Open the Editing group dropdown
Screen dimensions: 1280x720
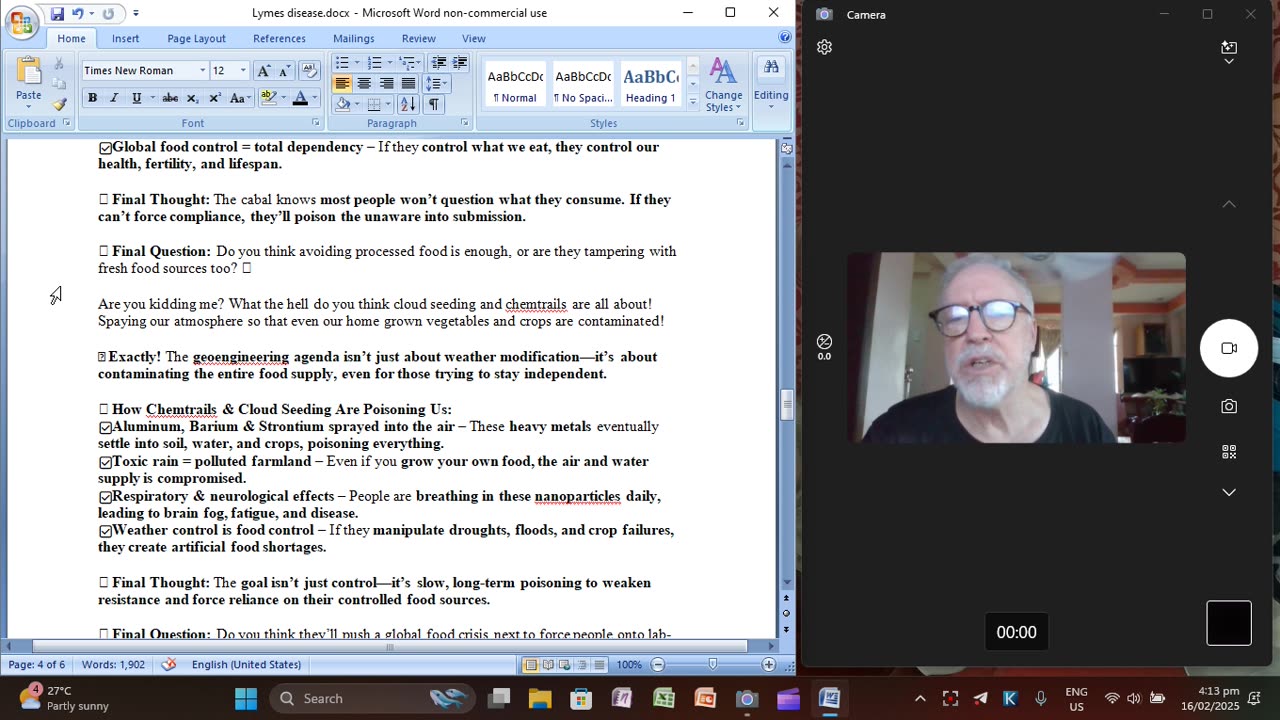pyautogui.click(x=771, y=82)
